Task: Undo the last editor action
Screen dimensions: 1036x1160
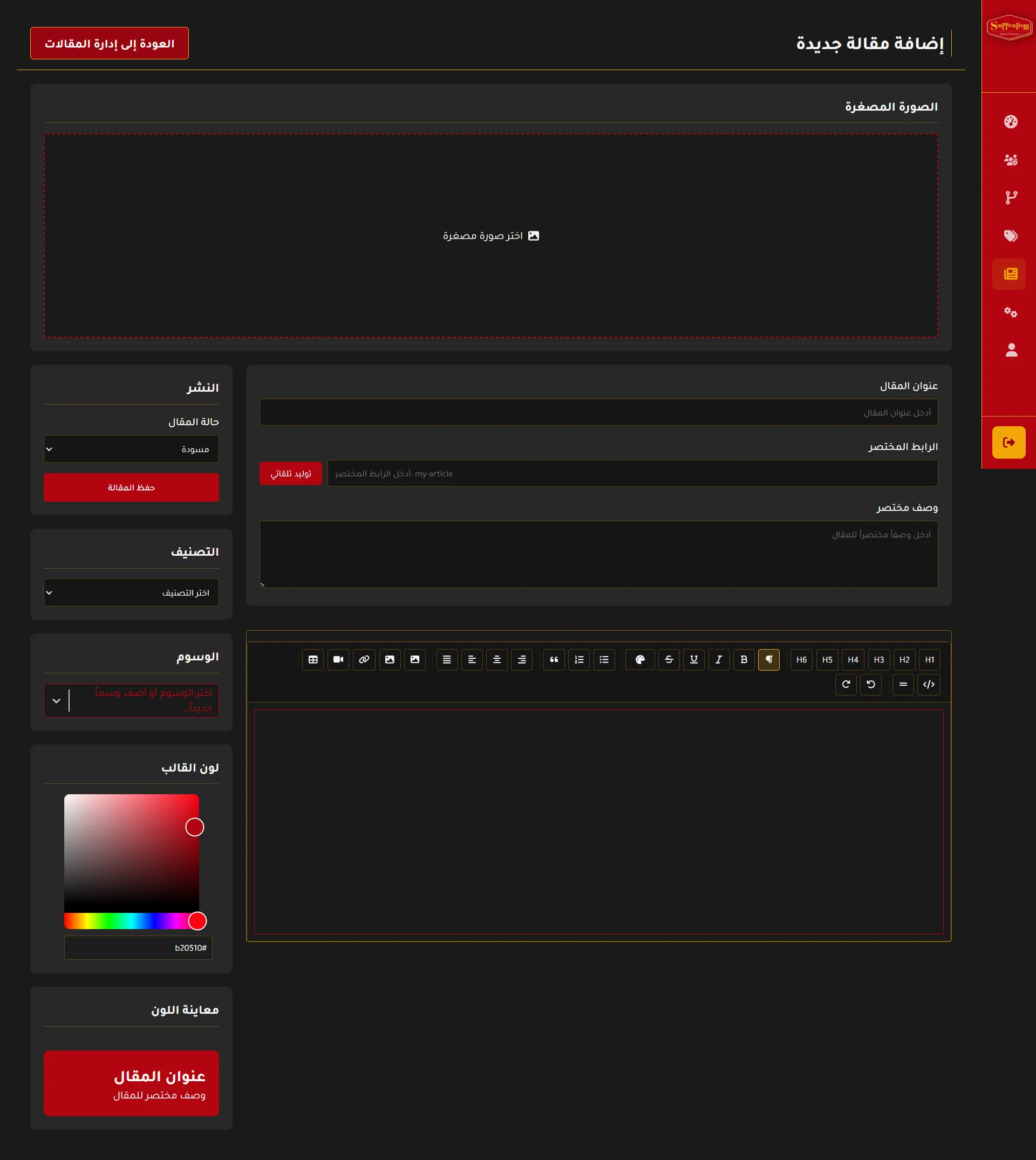Action: click(x=871, y=684)
